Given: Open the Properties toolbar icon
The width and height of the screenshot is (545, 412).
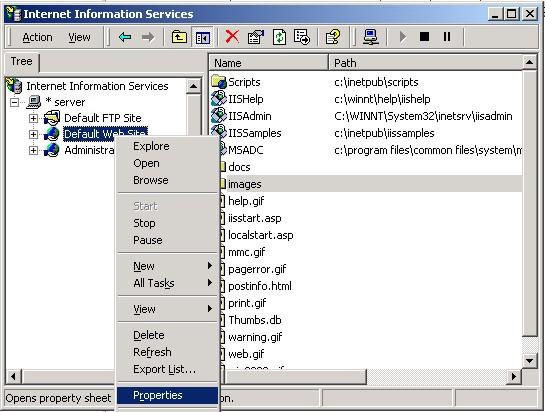Looking at the screenshot, I should pos(256,37).
